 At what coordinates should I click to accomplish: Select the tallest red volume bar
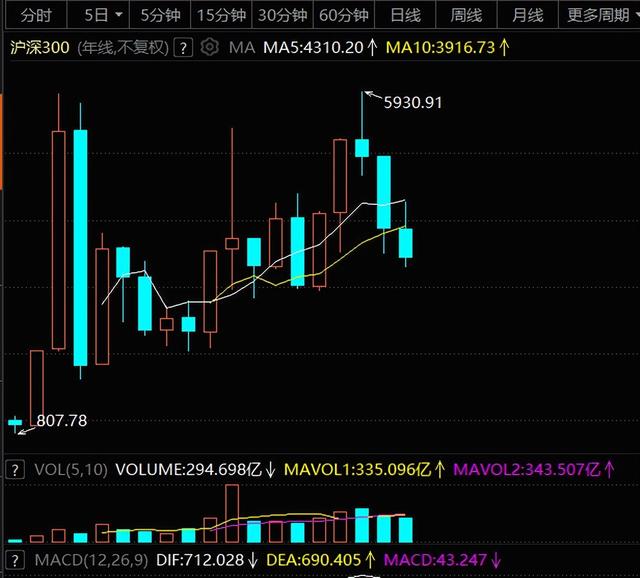tap(232, 514)
